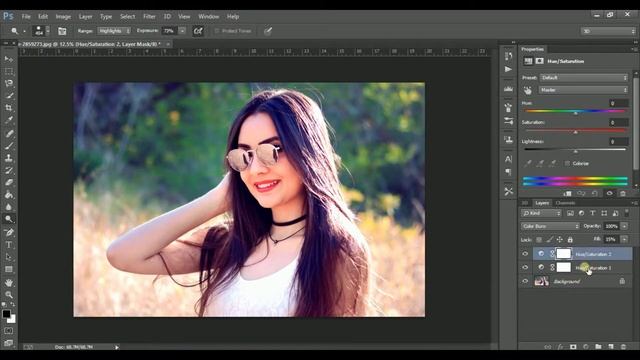
Task: Select the Layers tab
Action: (x=542, y=203)
